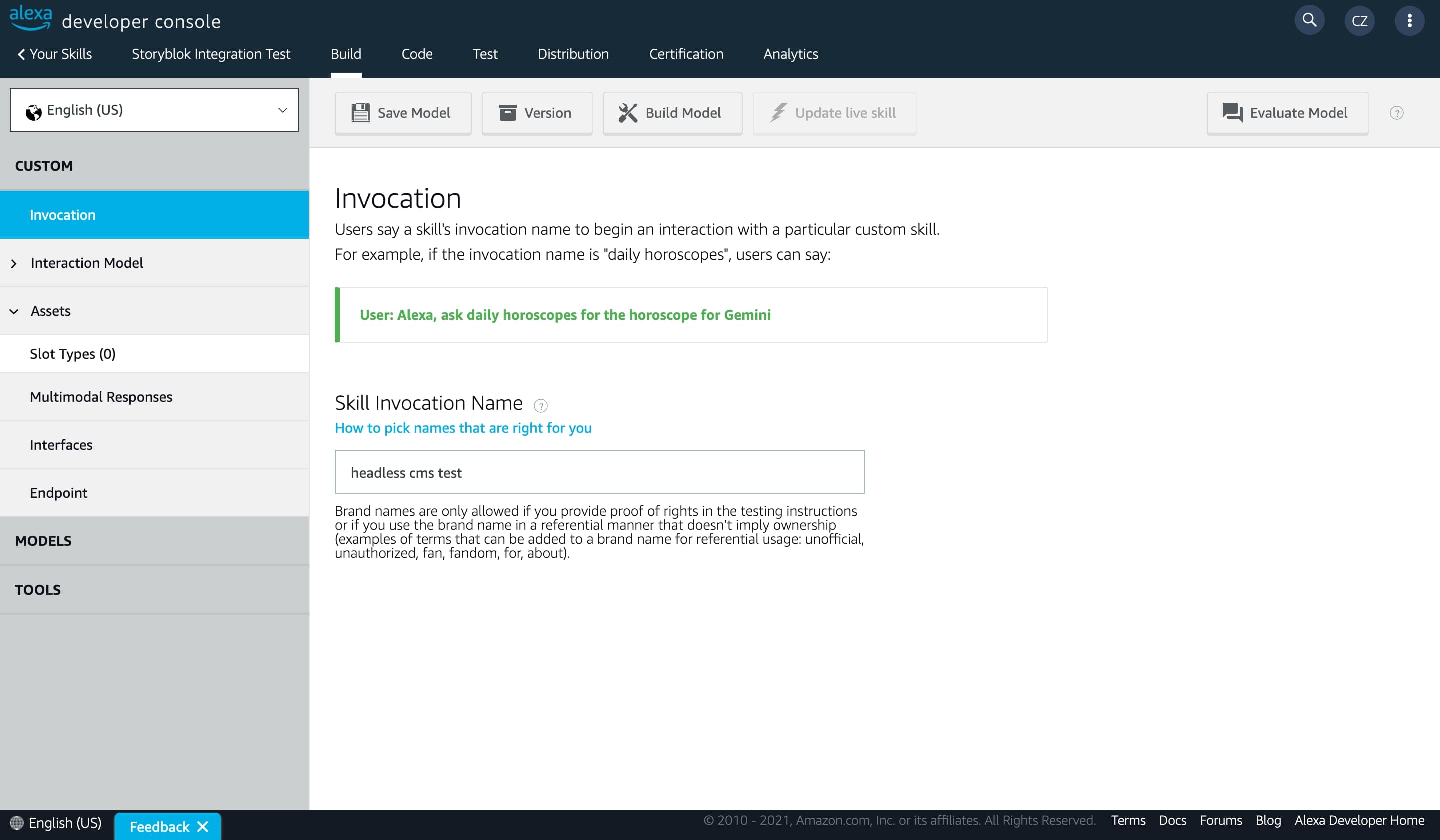The image size is (1440, 840).
Task: Open Multimodal Responses in sidebar
Action: coord(154,397)
